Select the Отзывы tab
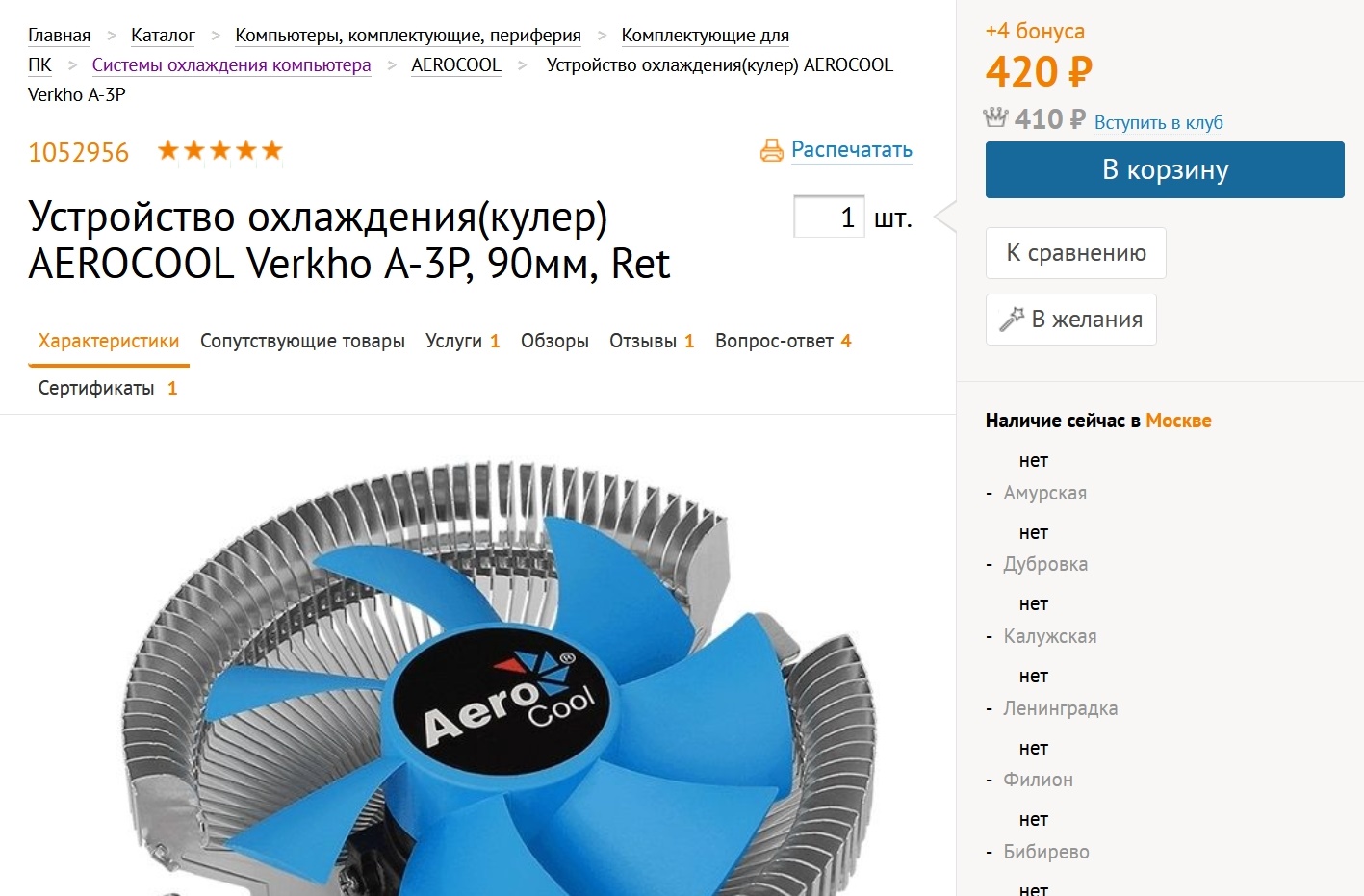The image size is (1364, 896). pyautogui.click(x=652, y=342)
